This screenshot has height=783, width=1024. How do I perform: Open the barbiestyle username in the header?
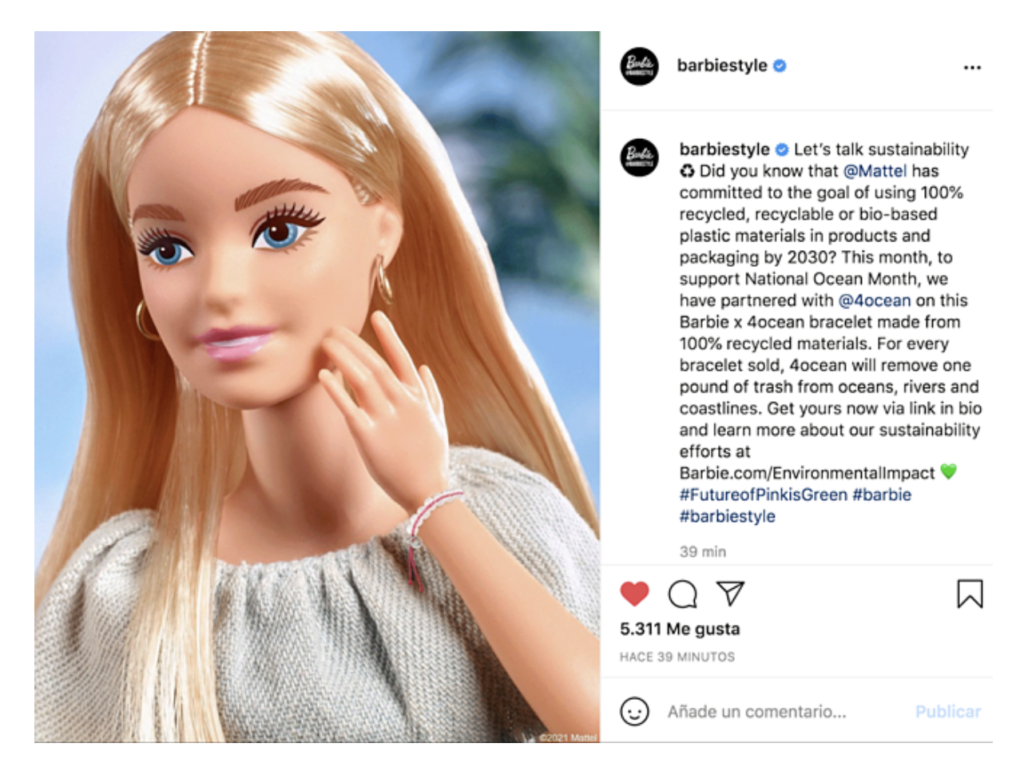[722, 65]
